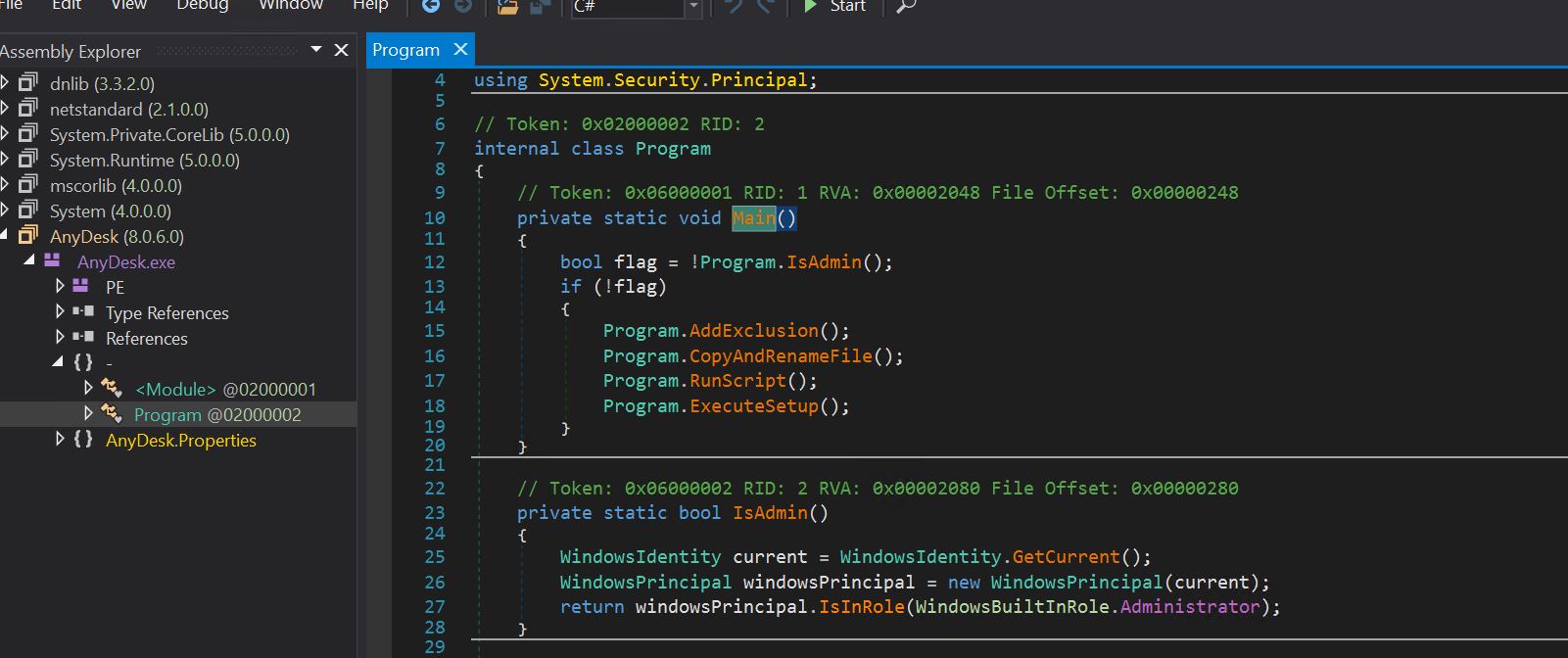Click the Navigate Forward arrow icon
1568x658 pixels.
[463, 6]
